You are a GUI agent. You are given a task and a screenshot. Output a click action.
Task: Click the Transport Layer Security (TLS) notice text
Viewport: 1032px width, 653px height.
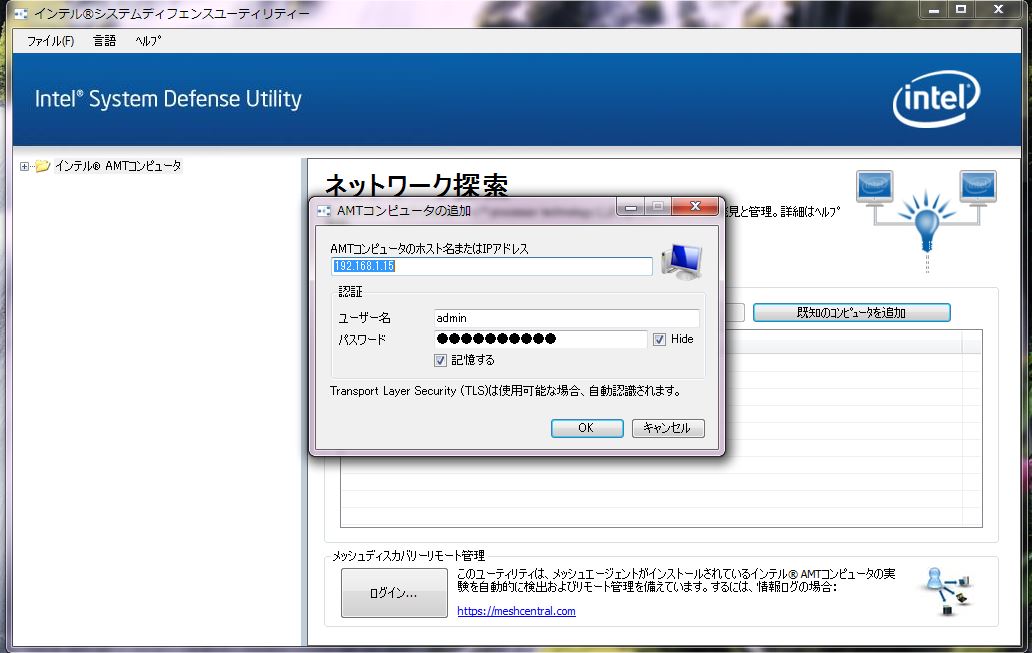click(505, 391)
